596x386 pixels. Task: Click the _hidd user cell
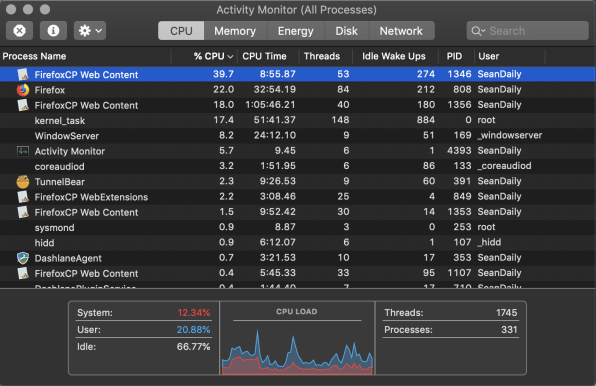[489, 242]
